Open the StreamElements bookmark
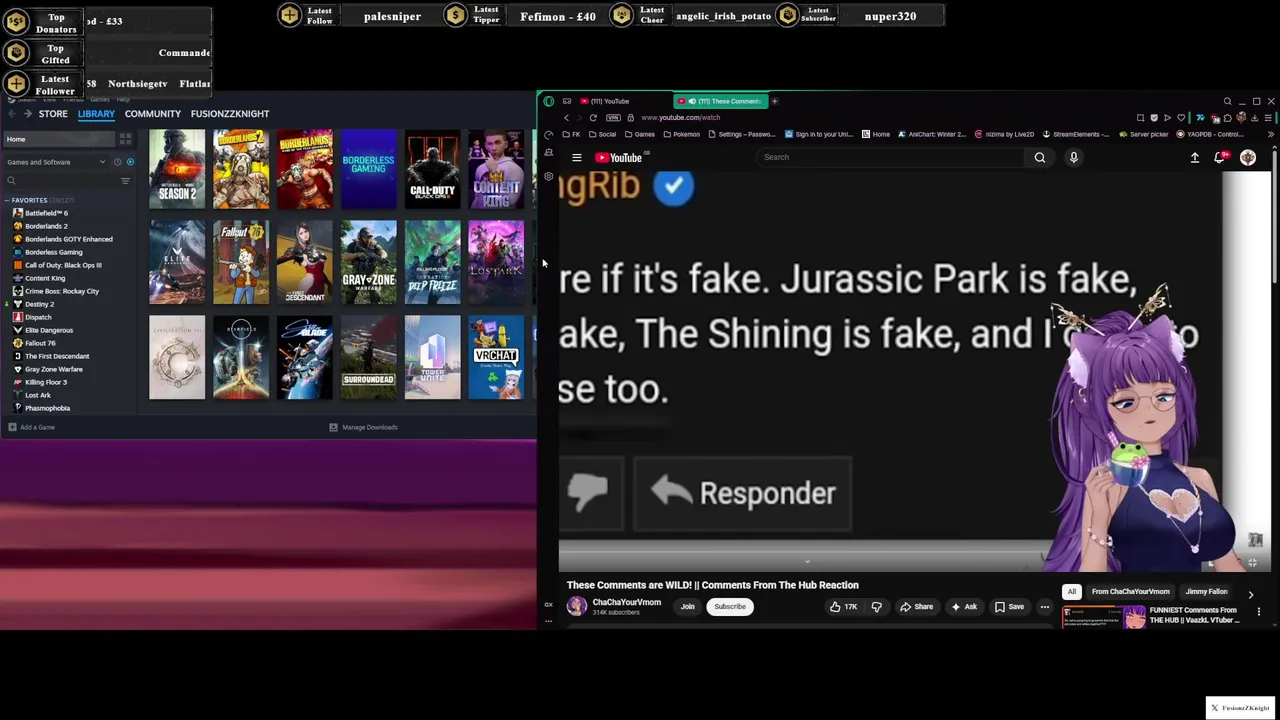Image resolution: width=1280 pixels, height=720 pixels. (x=1076, y=134)
